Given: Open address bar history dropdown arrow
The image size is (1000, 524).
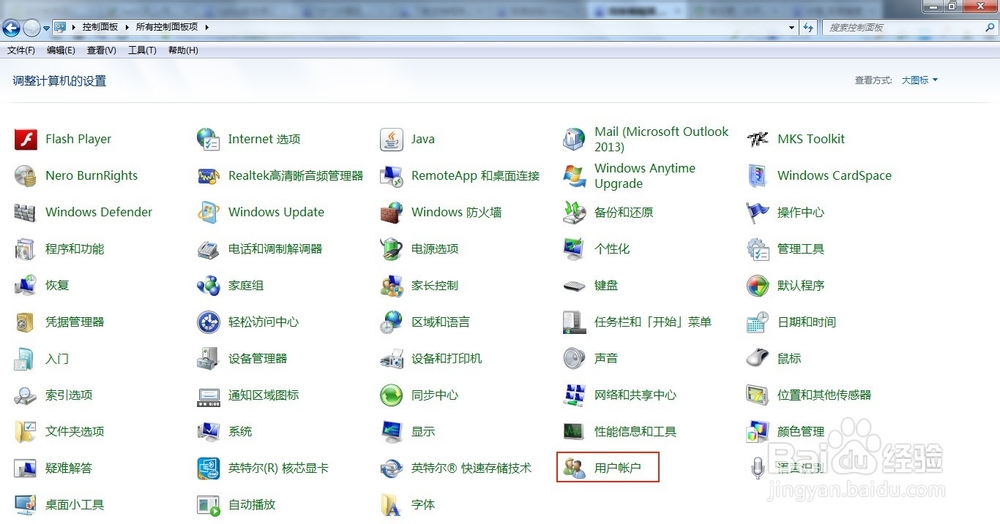Looking at the screenshot, I should point(791,27).
